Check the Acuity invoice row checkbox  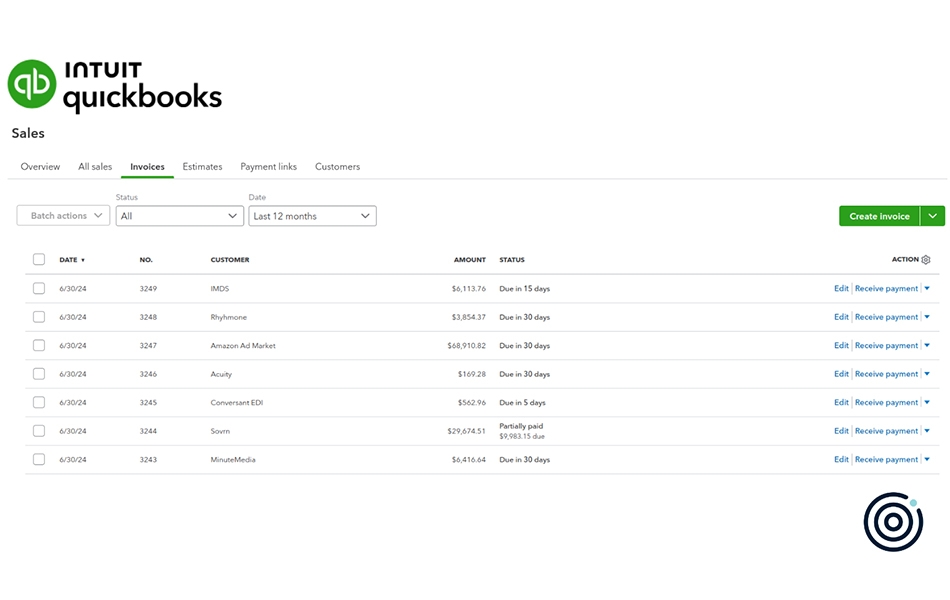pos(39,374)
